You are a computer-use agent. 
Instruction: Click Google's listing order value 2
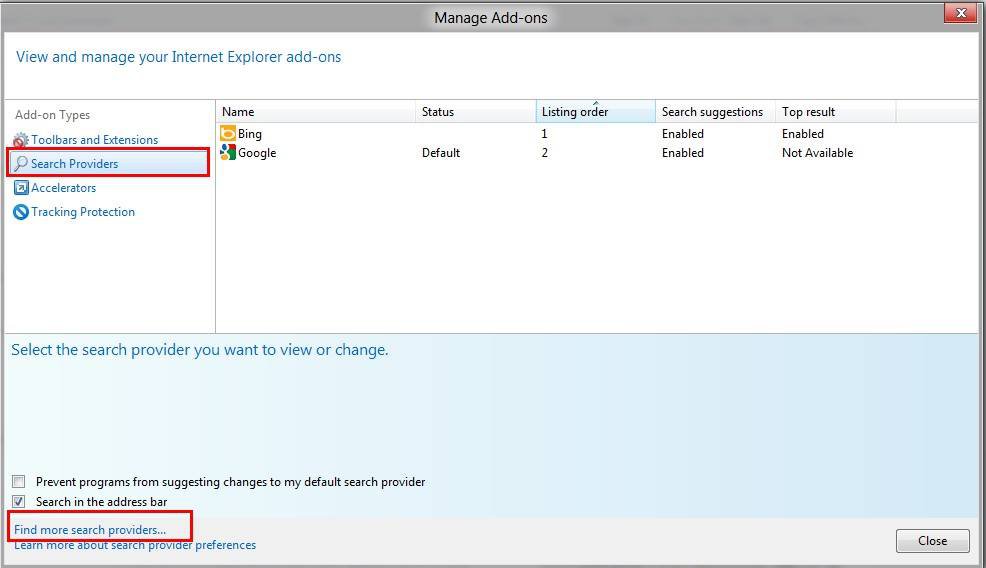tap(545, 152)
